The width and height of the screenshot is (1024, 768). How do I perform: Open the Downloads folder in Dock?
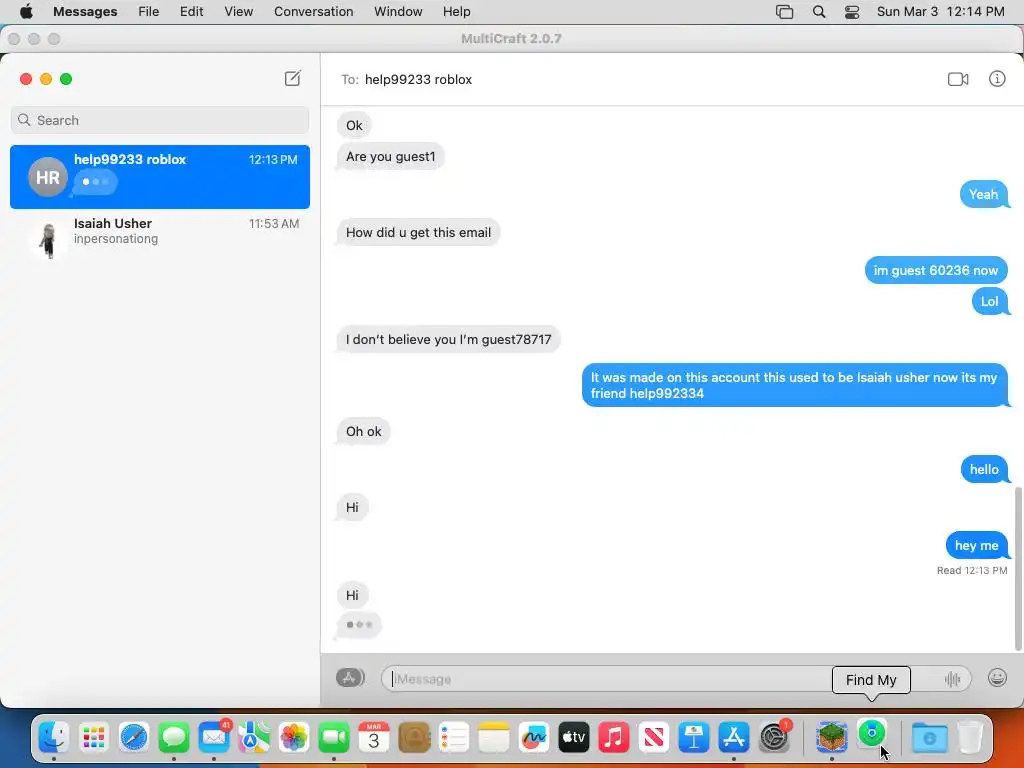[x=929, y=738]
